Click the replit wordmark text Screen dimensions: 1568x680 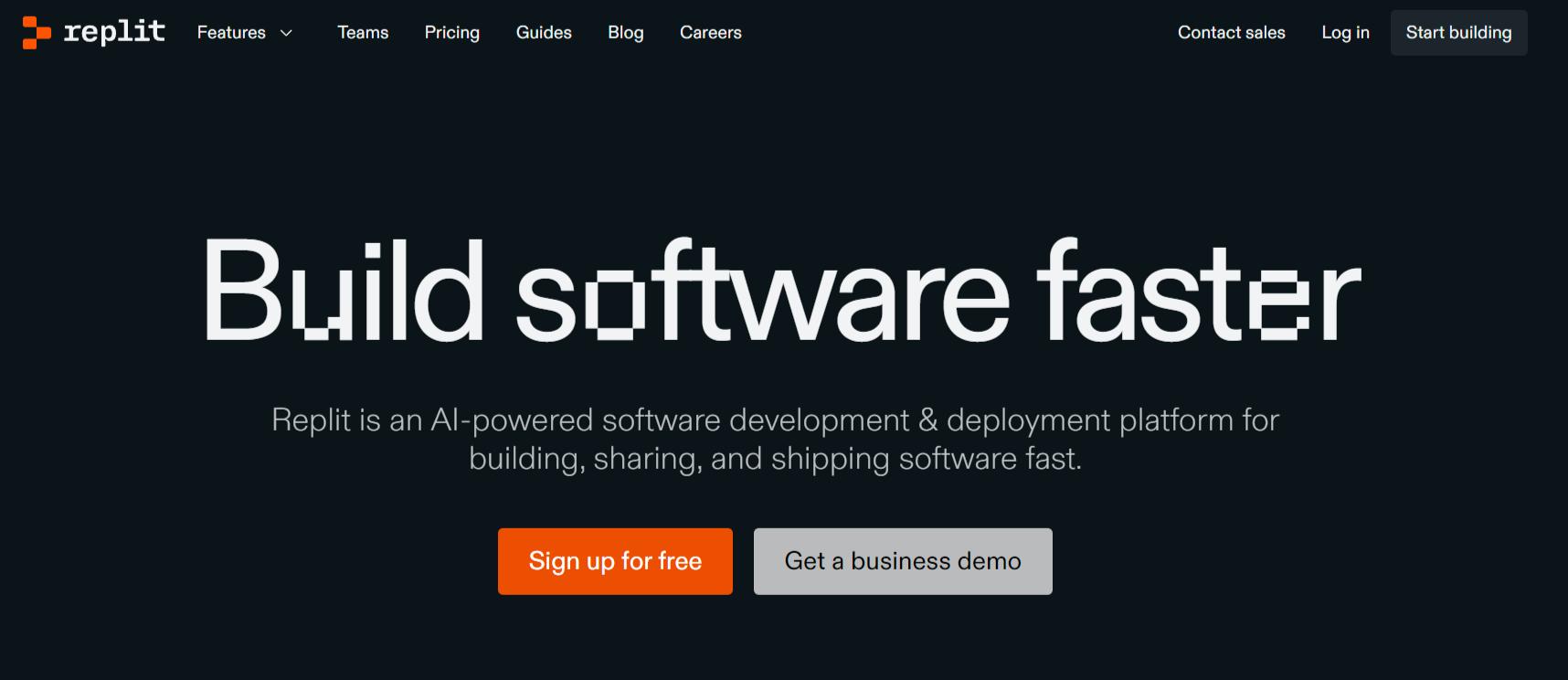pos(114,32)
